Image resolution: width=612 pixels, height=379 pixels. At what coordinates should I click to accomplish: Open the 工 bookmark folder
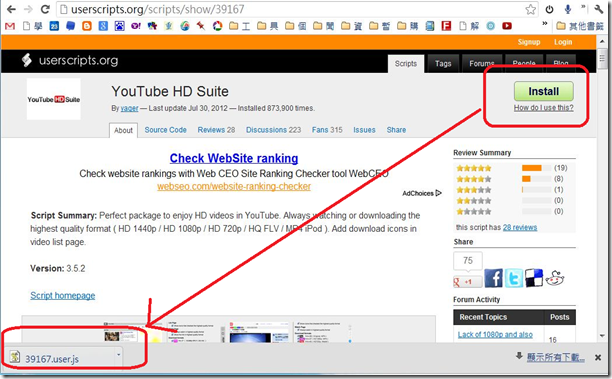tap(240, 26)
